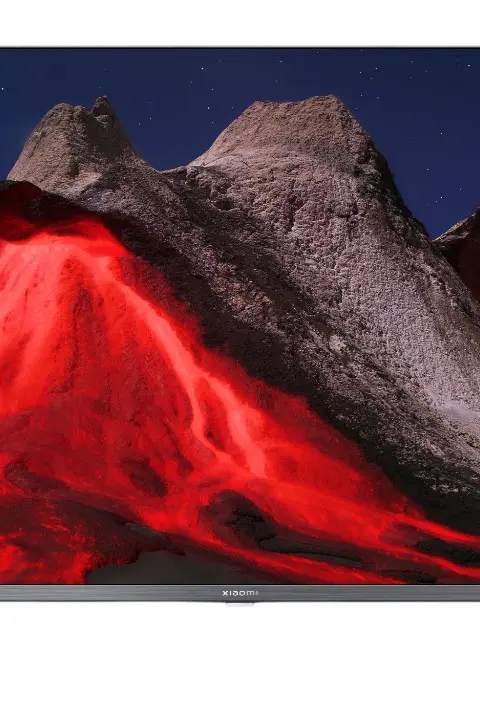Click the lava river at the bottom right

click(416, 550)
